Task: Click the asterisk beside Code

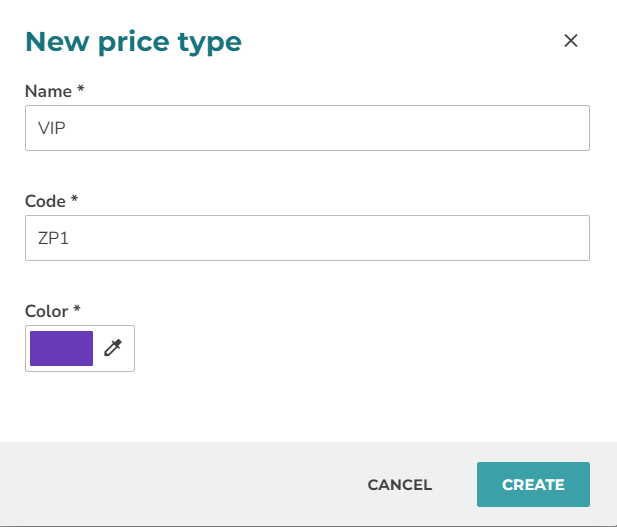Action: click(x=74, y=198)
